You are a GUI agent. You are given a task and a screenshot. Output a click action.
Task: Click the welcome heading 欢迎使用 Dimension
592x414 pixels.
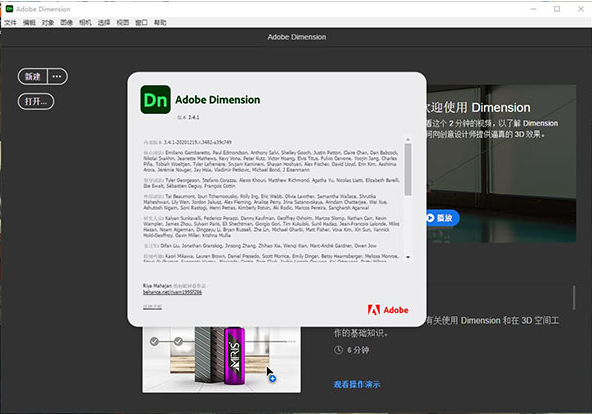pyautogui.click(x=478, y=108)
